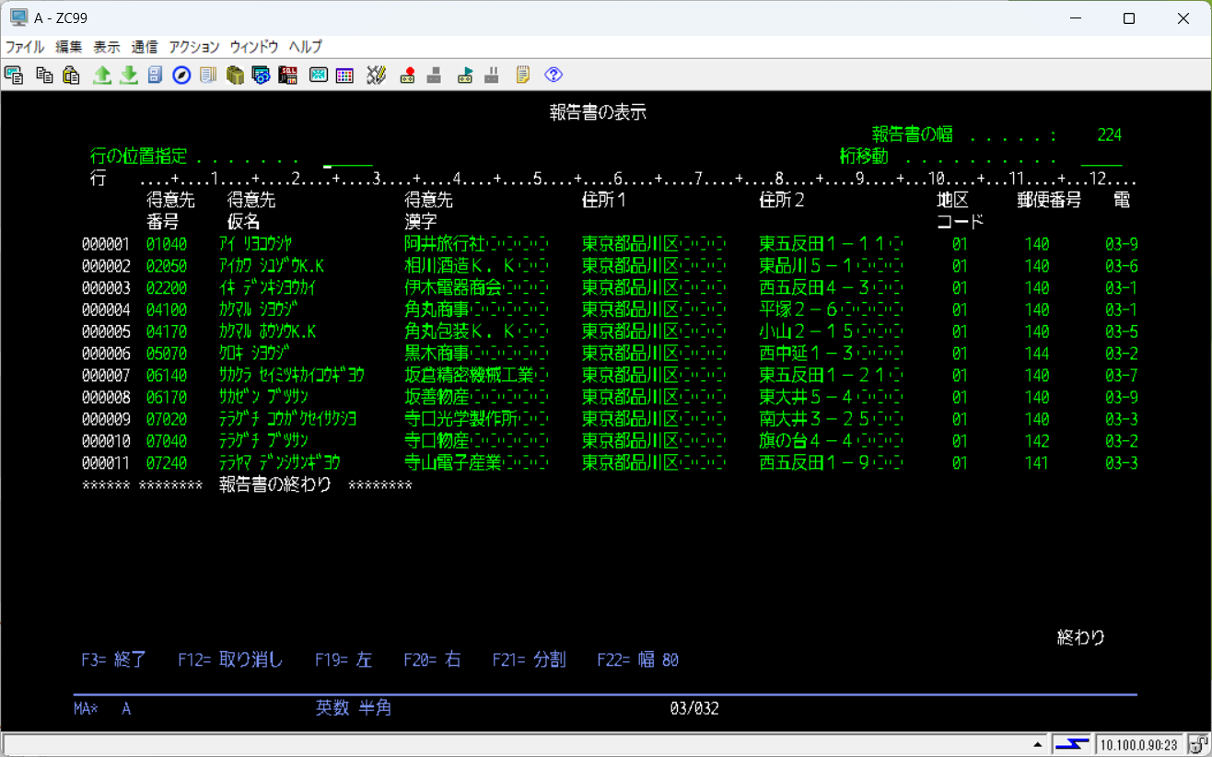
Task: Click customer name 黒木商事
Action: point(436,353)
